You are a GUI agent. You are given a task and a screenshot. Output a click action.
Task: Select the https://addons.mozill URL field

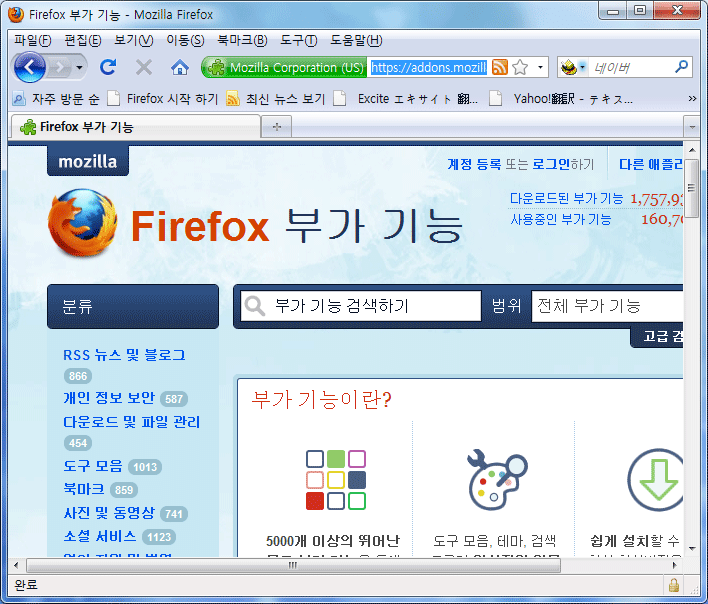(429, 68)
